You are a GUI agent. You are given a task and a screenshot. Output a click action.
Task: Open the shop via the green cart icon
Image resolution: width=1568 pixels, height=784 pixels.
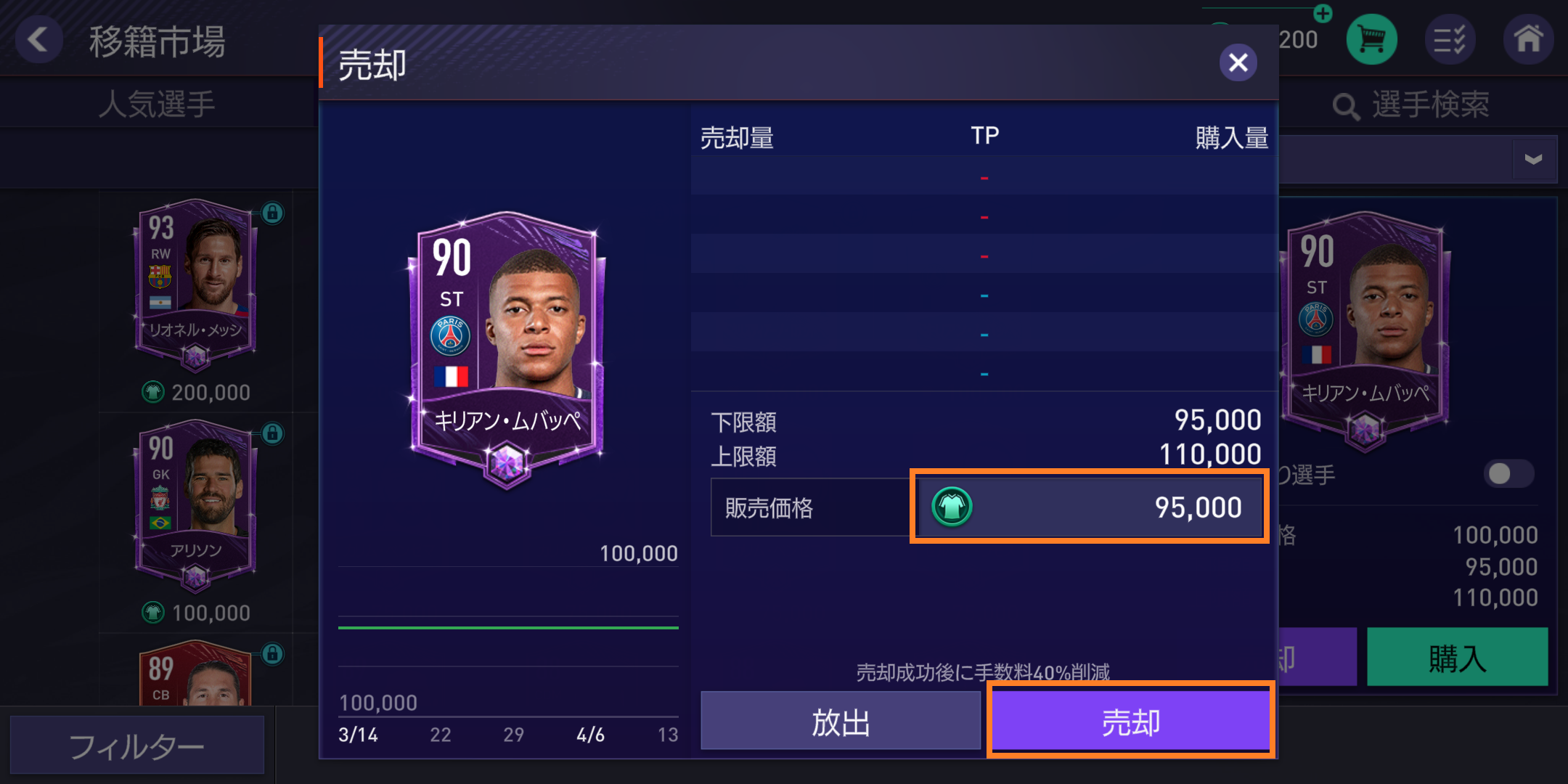(1371, 39)
